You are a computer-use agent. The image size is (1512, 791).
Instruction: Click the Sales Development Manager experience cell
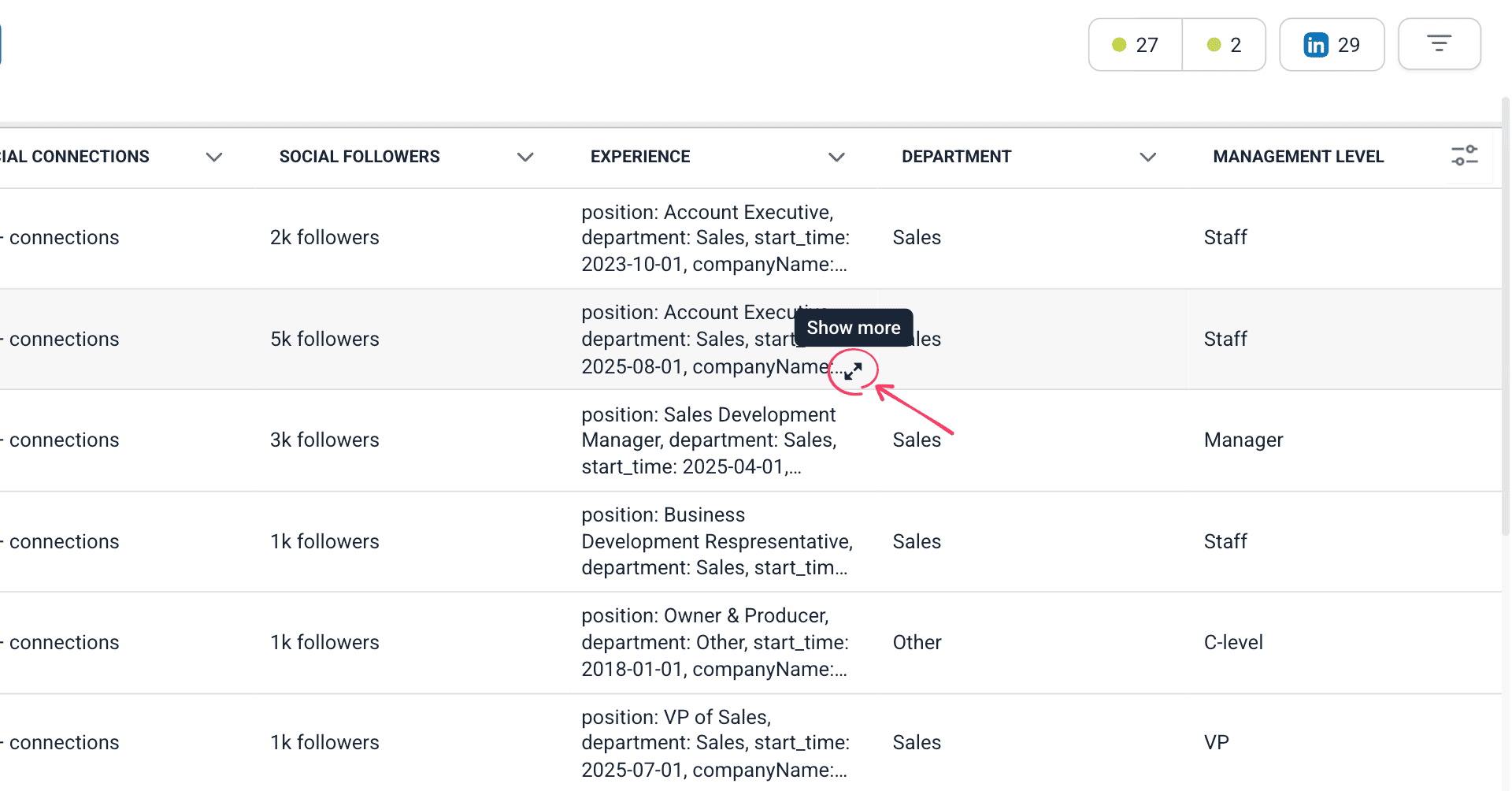pos(709,440)
